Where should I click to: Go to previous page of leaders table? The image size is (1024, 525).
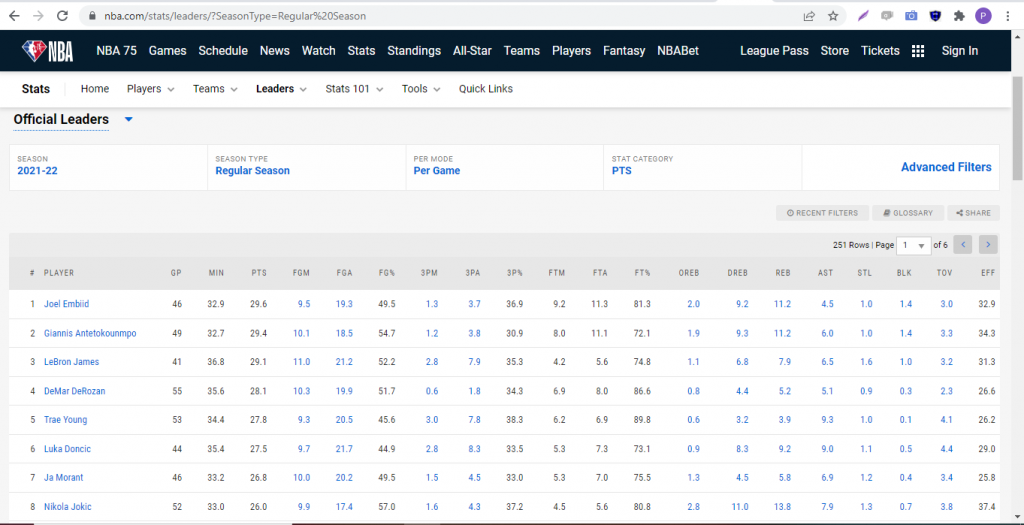[x=963, y=245]
